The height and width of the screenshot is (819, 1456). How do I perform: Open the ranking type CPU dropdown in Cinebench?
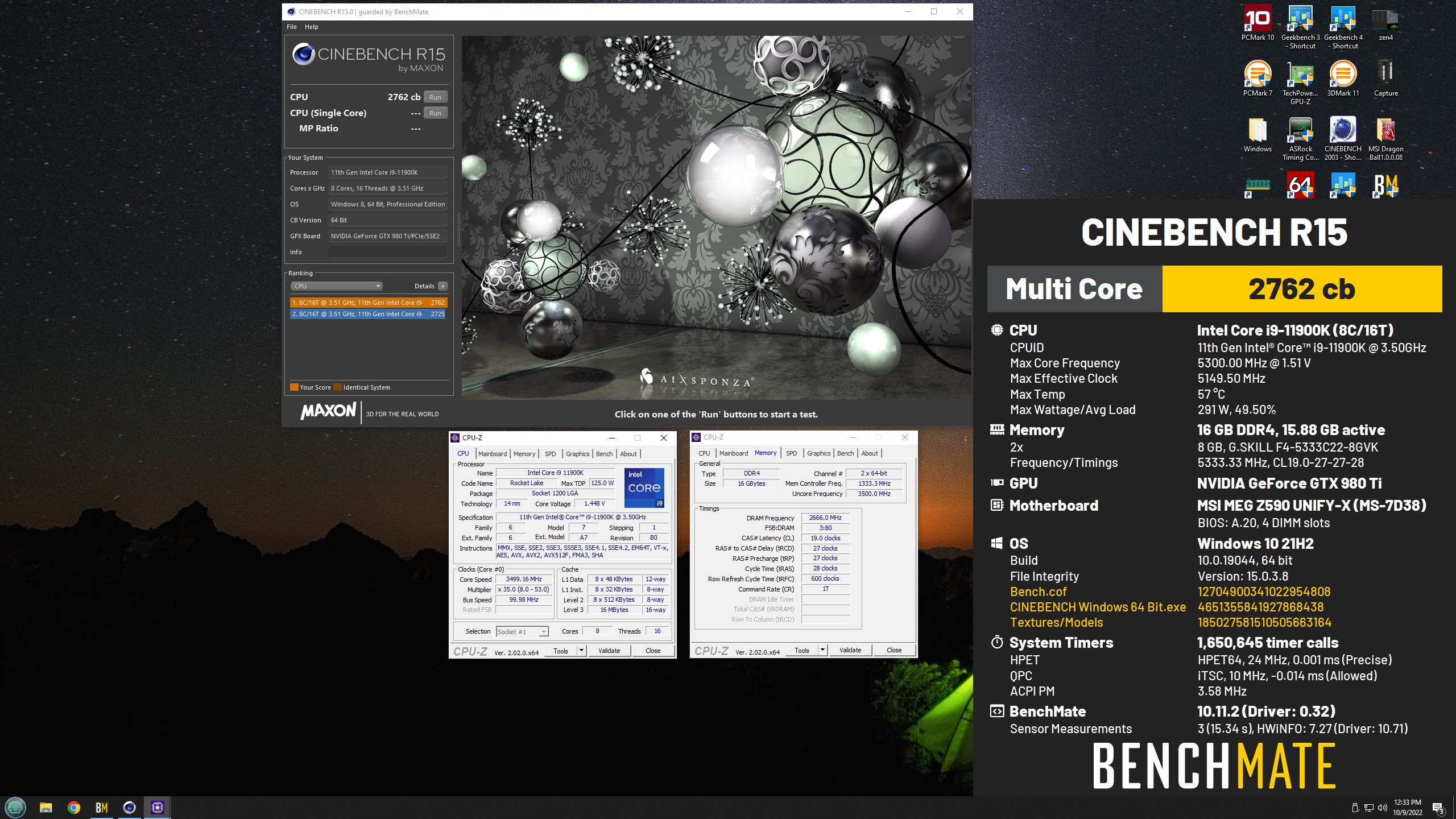pyautogui.click(x=336, y=286)
